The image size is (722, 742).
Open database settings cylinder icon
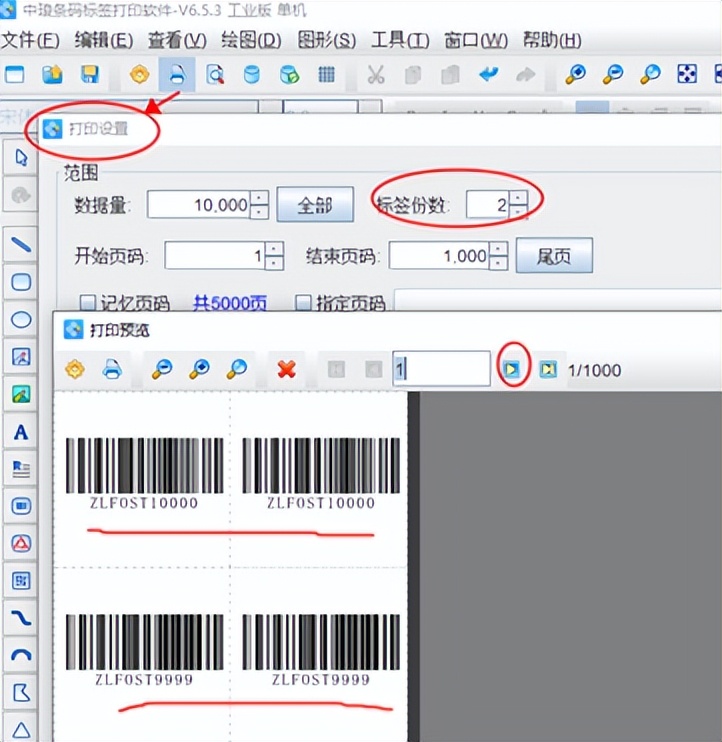[252, 74]
